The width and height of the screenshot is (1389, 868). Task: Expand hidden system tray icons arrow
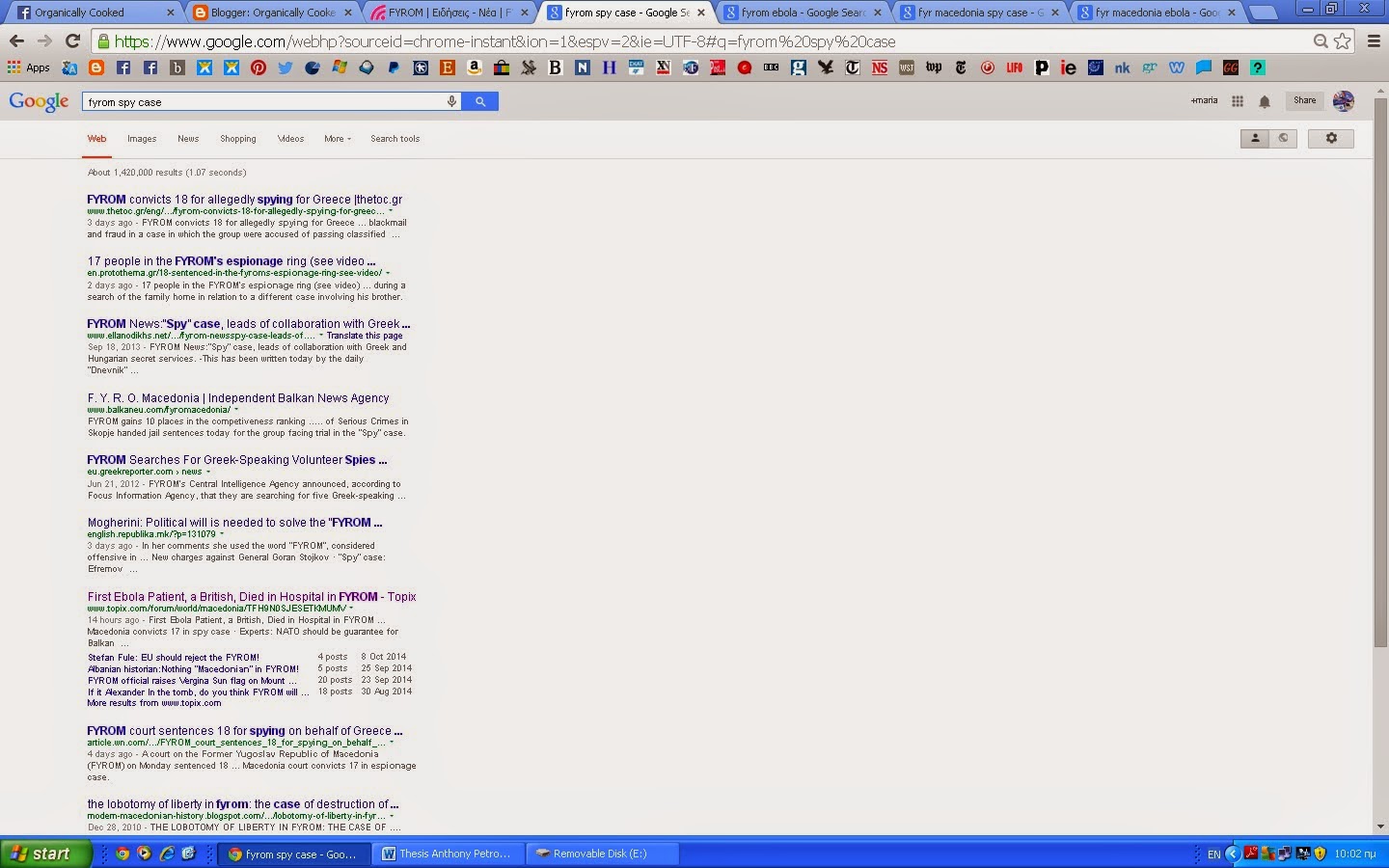(x=1232, y=854)
